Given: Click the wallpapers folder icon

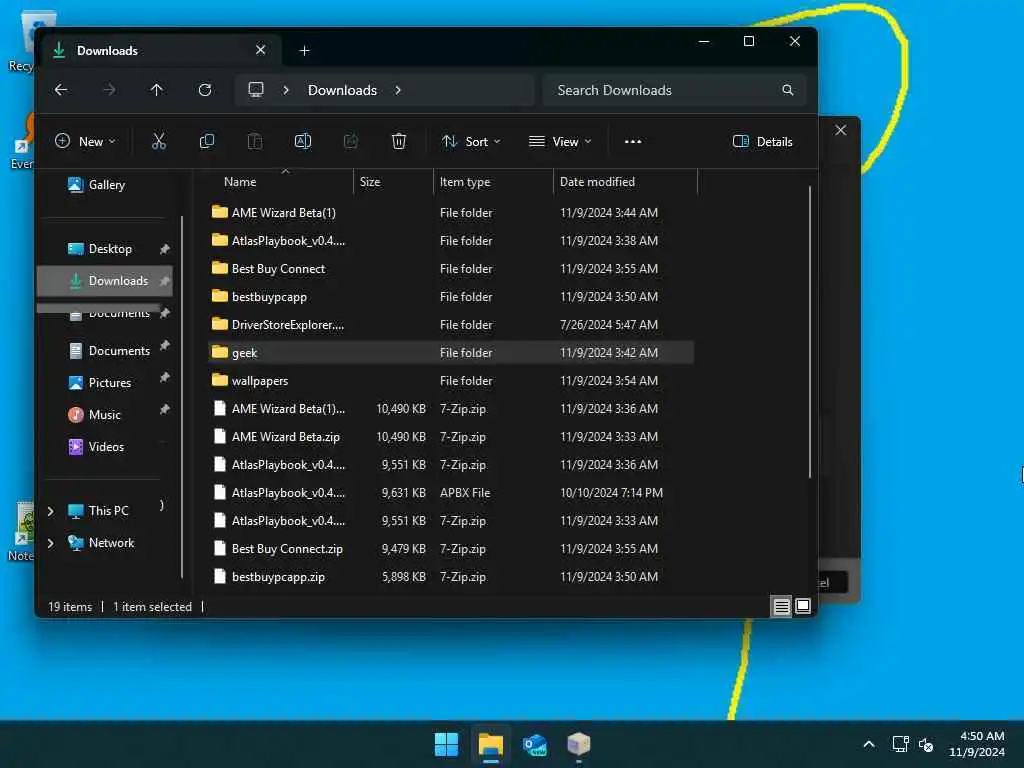Looking at the screenshot, I should (220, 380).
